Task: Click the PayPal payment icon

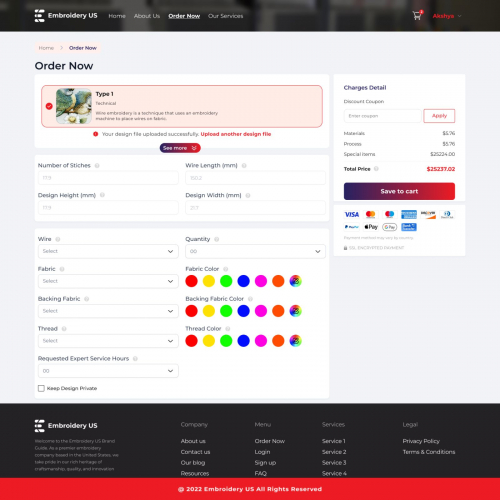Action: tap(352, 227)
